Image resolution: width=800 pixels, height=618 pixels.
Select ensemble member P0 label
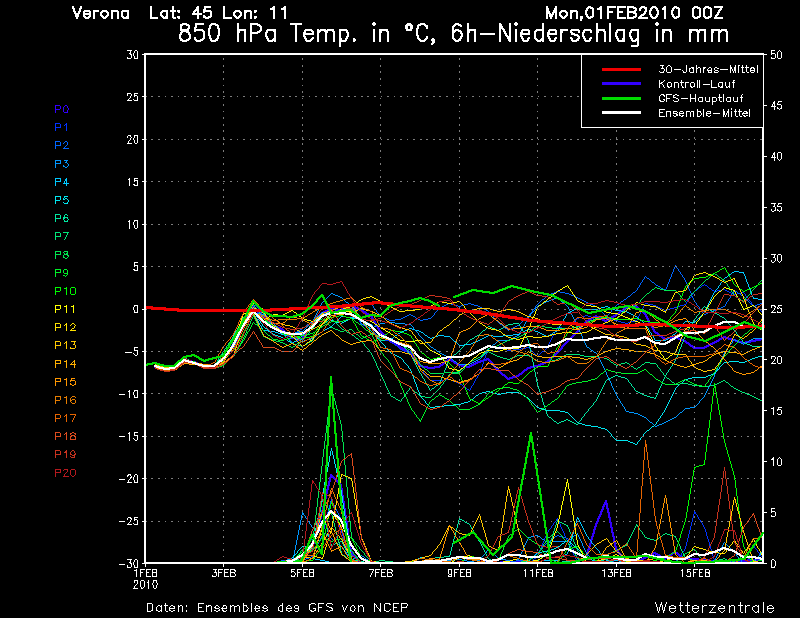coord(62,109)
